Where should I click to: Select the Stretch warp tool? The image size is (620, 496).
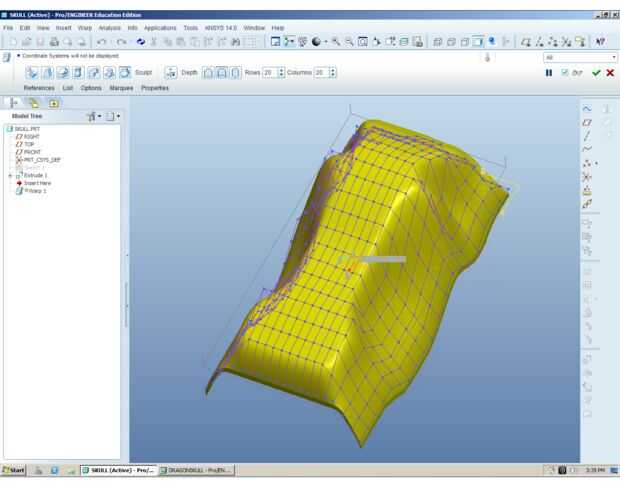point(78,72)
